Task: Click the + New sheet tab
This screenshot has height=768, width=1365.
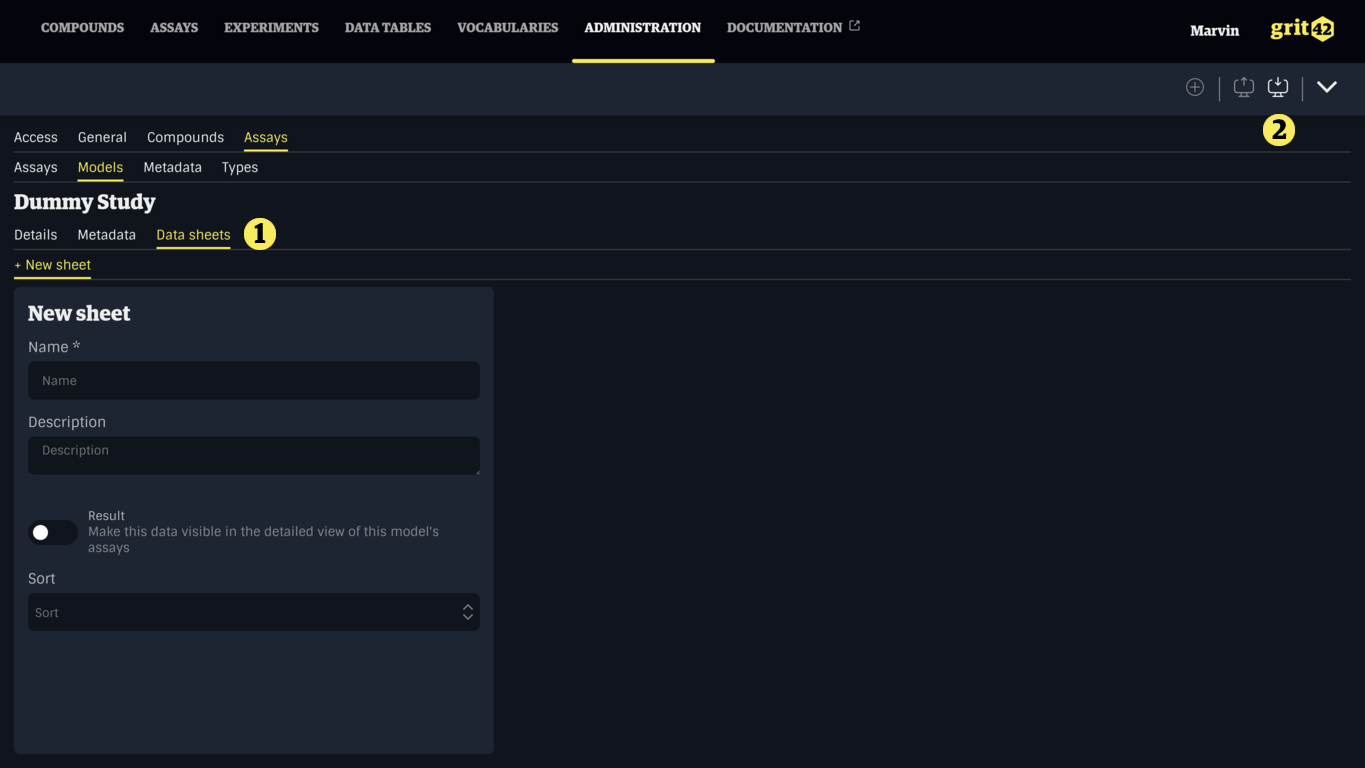Action: (53, 265)
